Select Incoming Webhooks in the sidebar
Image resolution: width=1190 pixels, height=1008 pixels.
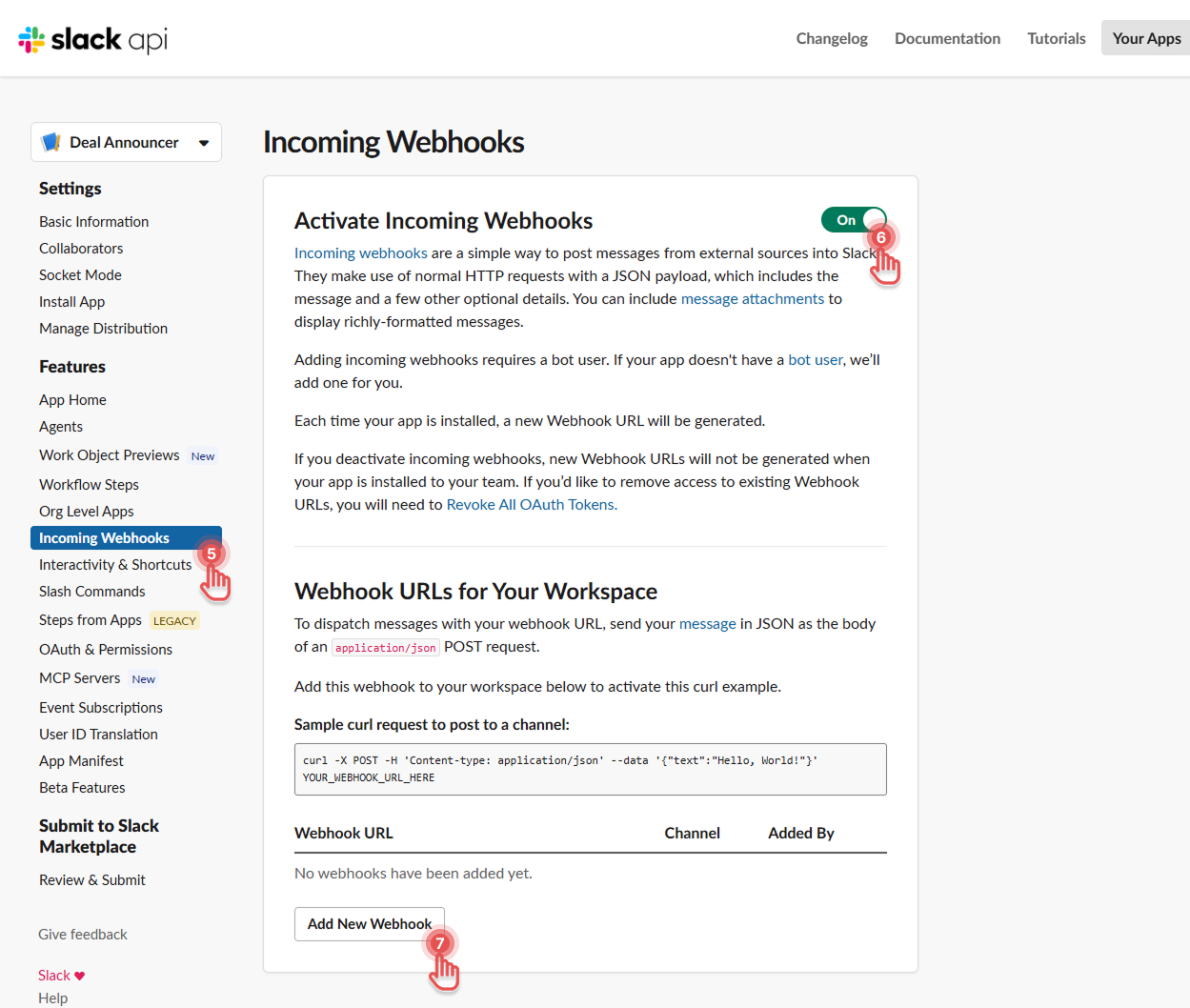(126, 537)
